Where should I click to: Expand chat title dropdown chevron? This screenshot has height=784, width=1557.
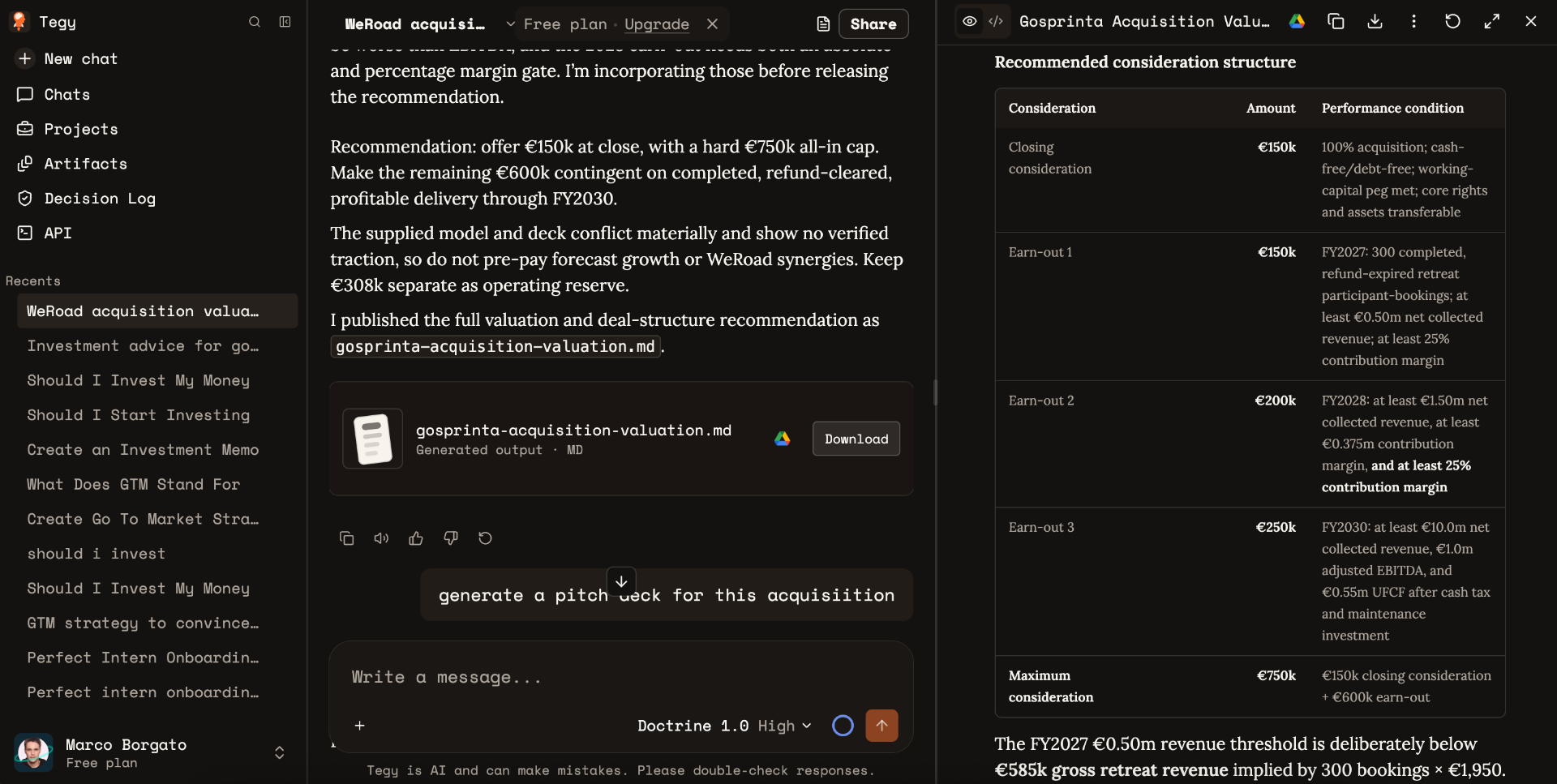[510, 24]
